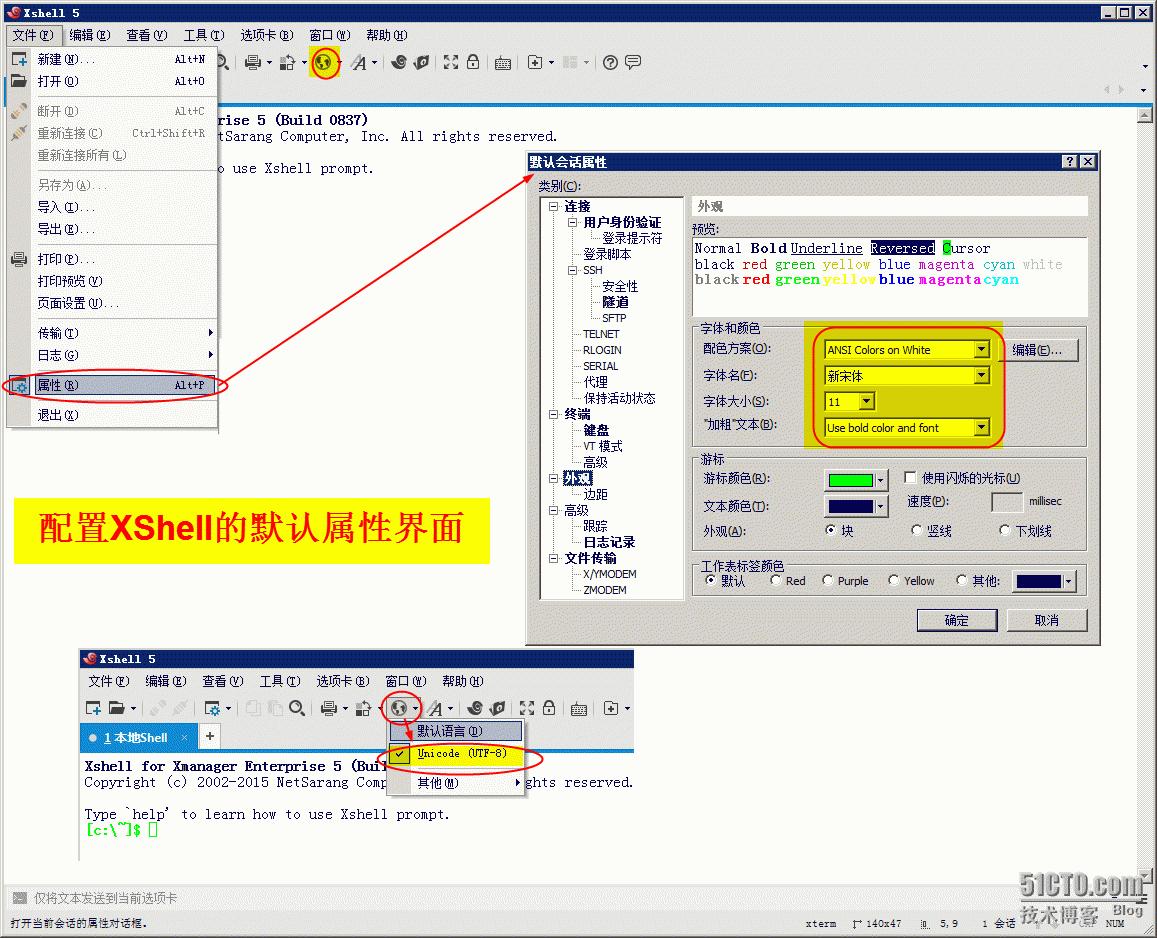Select the 竖线 cursor appearance option

pos(915,530)
